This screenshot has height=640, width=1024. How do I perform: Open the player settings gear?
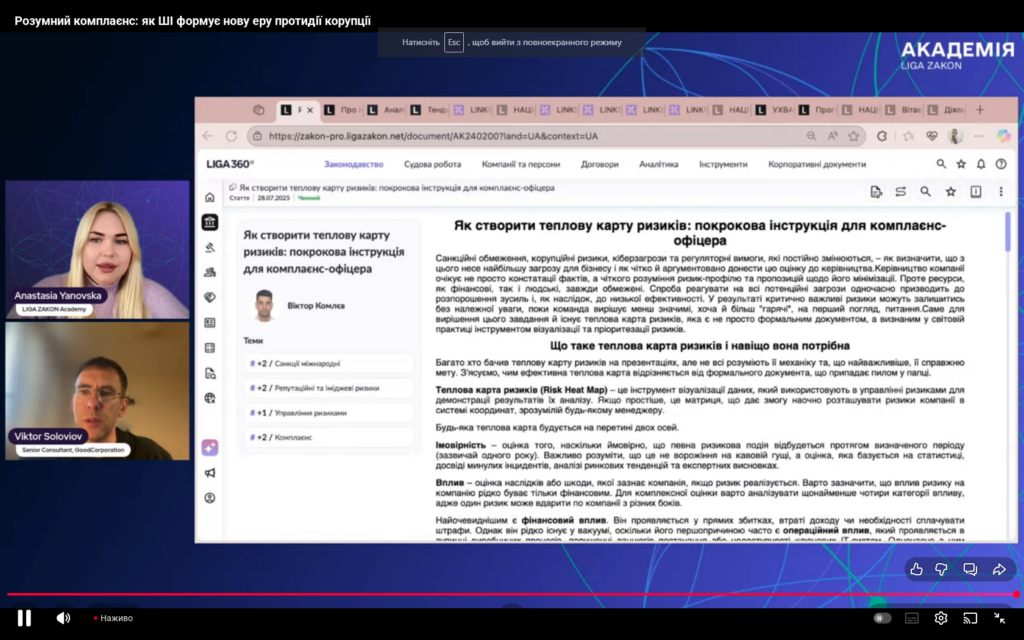[940, 618]
